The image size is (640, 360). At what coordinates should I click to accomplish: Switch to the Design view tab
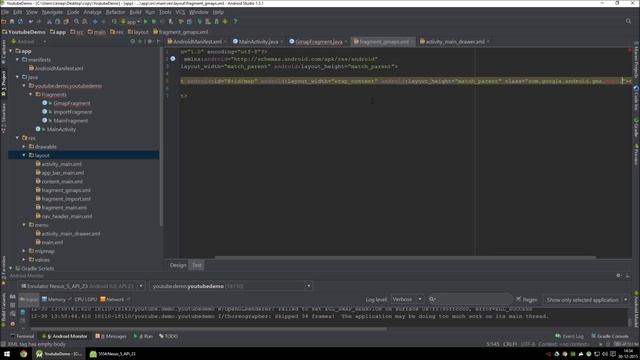pyautogui.click(x=178, y=265)
